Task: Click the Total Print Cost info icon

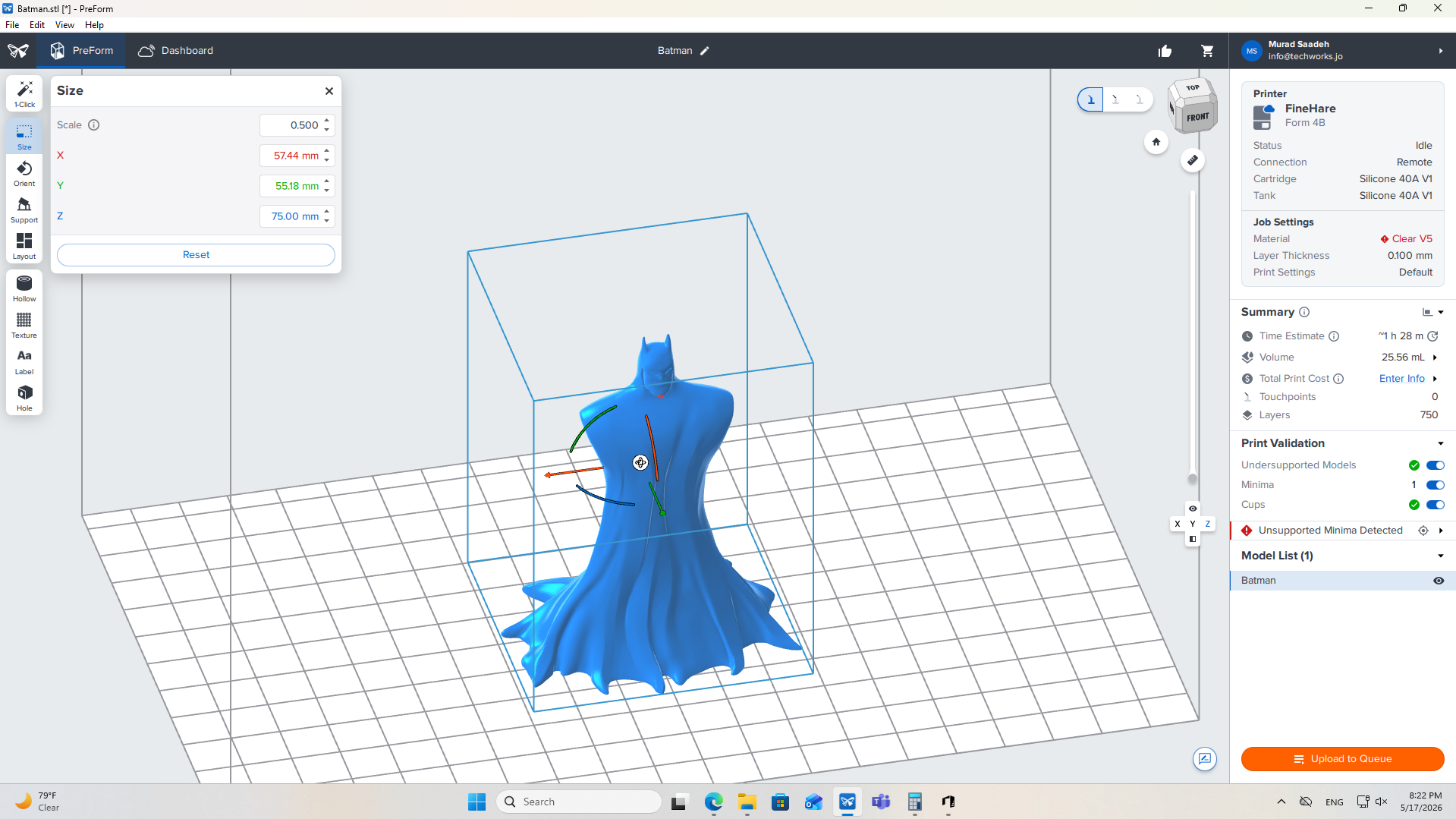Action: point(1338,379)
